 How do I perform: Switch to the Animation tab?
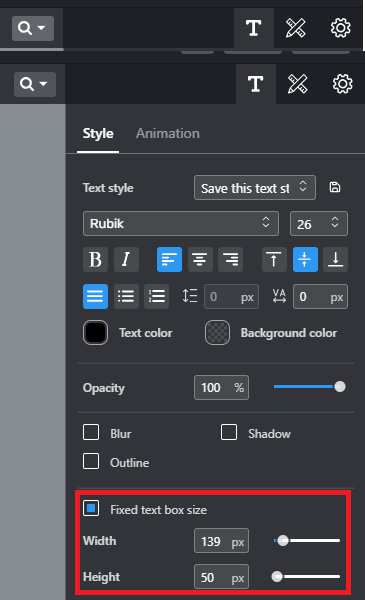(x=168, y=134)
